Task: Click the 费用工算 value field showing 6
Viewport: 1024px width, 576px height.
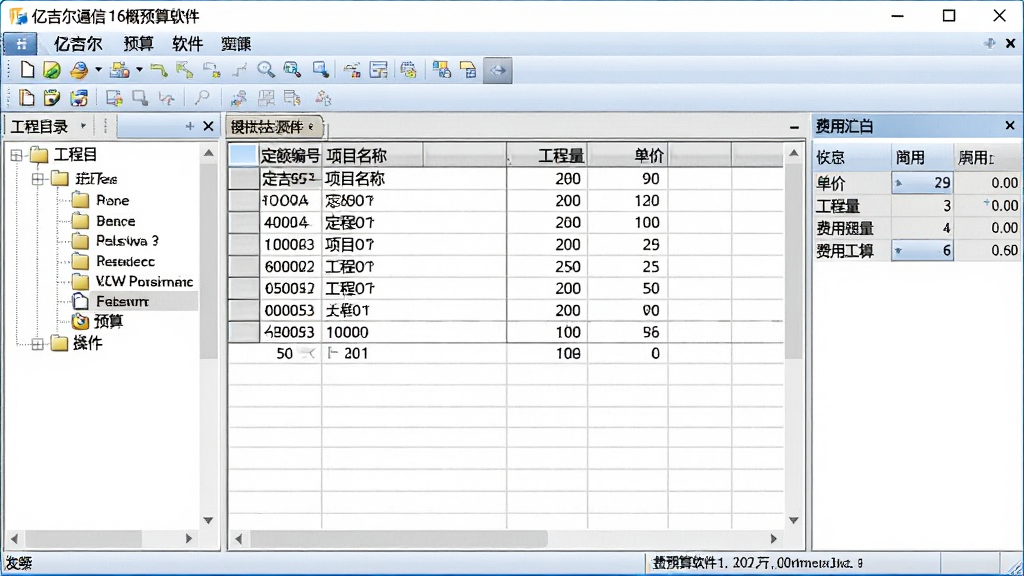Action: coord(922,250)
